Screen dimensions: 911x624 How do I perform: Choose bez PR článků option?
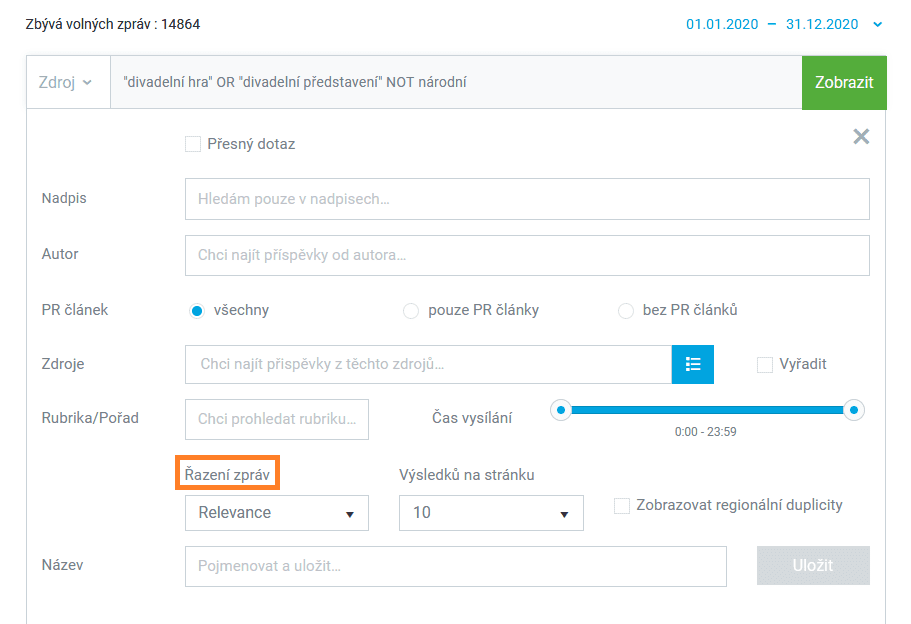pyautogui.click(x=626, y=311)
